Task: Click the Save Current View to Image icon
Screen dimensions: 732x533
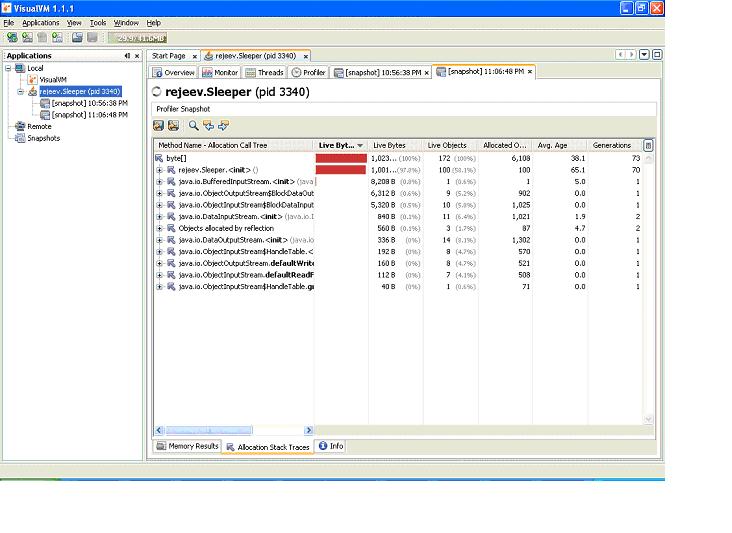Action: [x=174, y=125]
